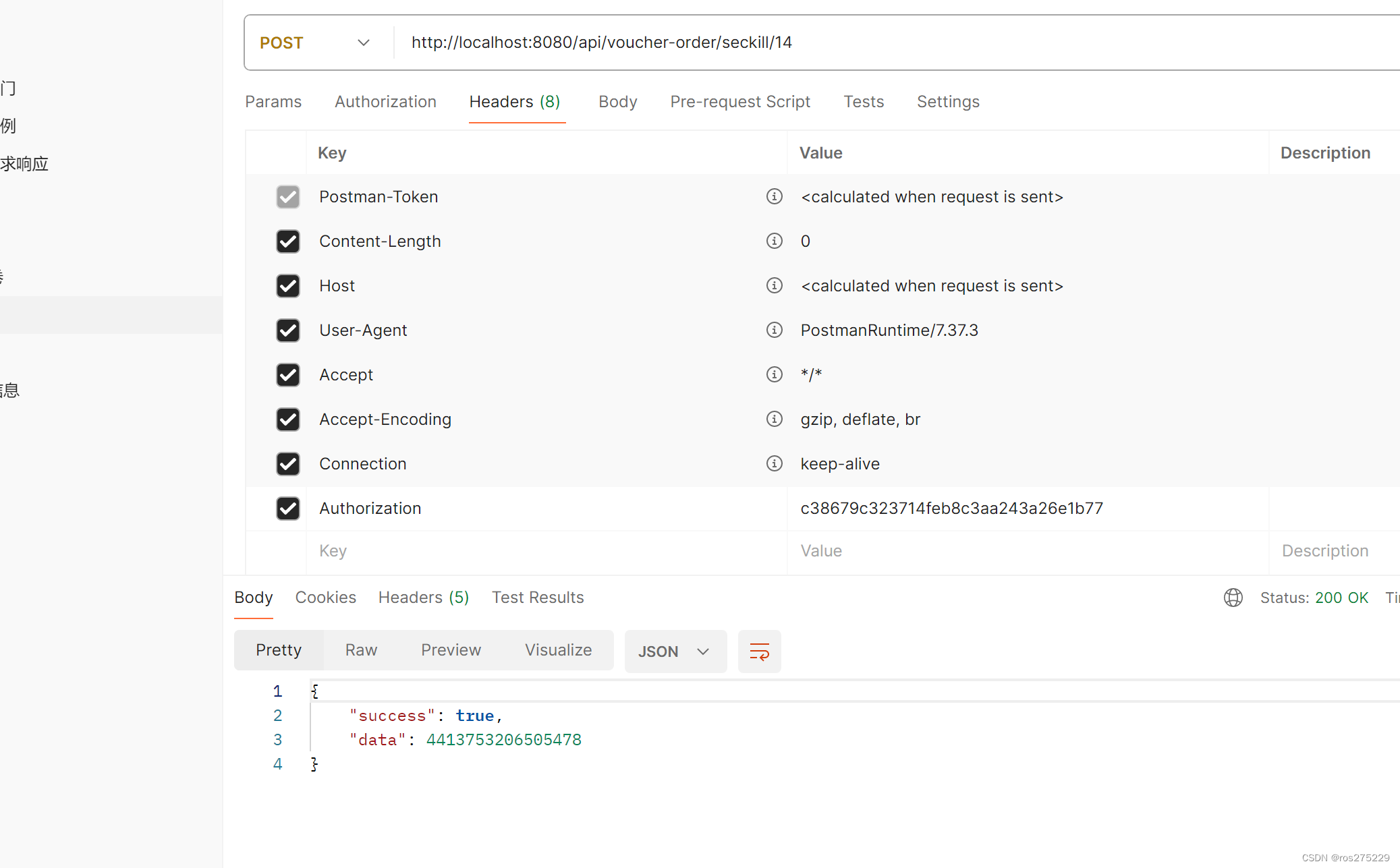This screenshot has width=1400, height=868.
Task: Click info icon beside Host header
Action: coord(774,285)
